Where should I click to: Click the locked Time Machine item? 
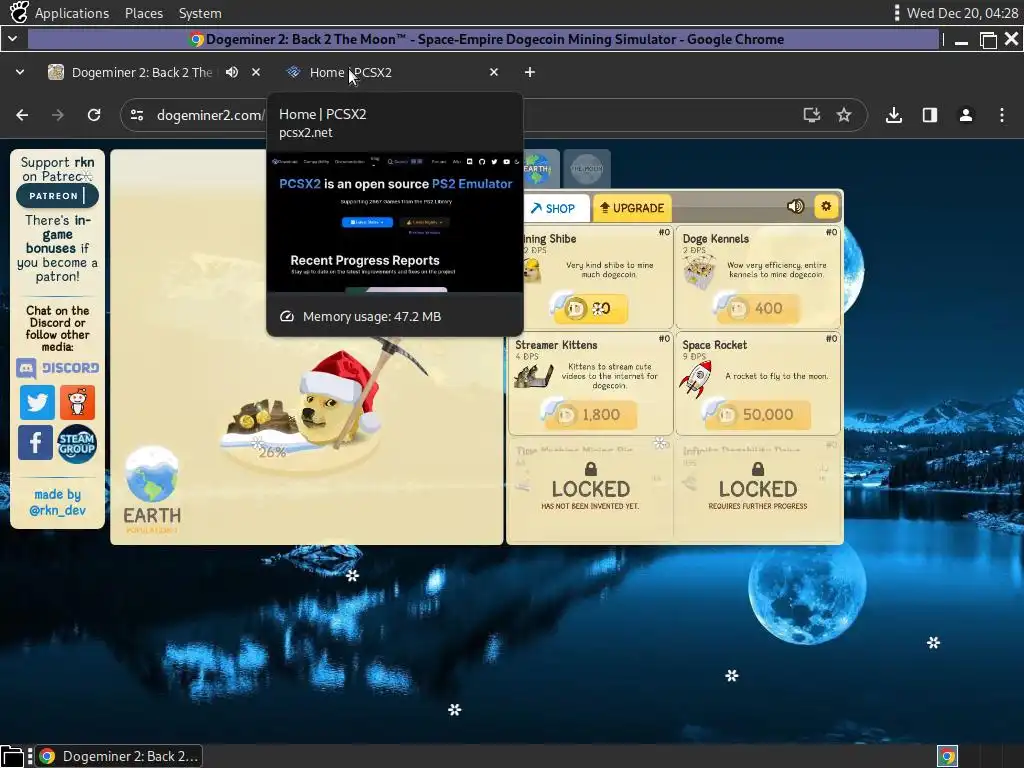coord(590,489)
